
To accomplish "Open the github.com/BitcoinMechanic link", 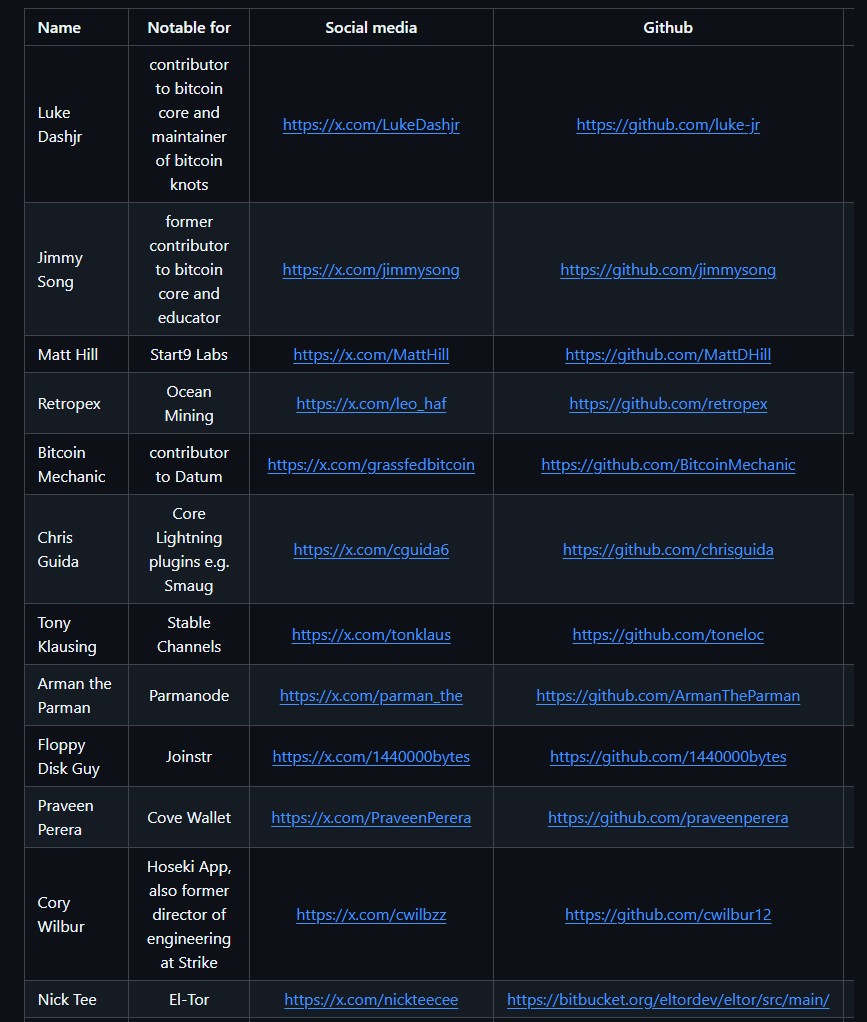I will click(667, 465).
